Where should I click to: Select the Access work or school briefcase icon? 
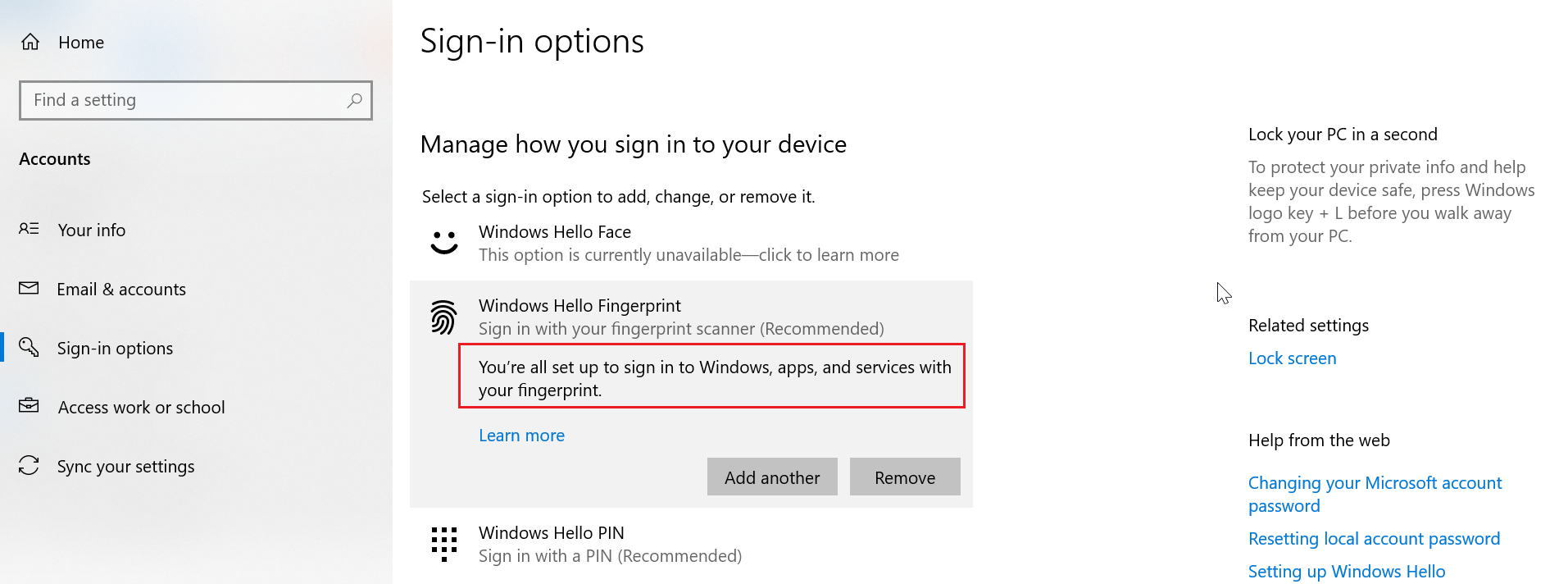pos(29,407)
